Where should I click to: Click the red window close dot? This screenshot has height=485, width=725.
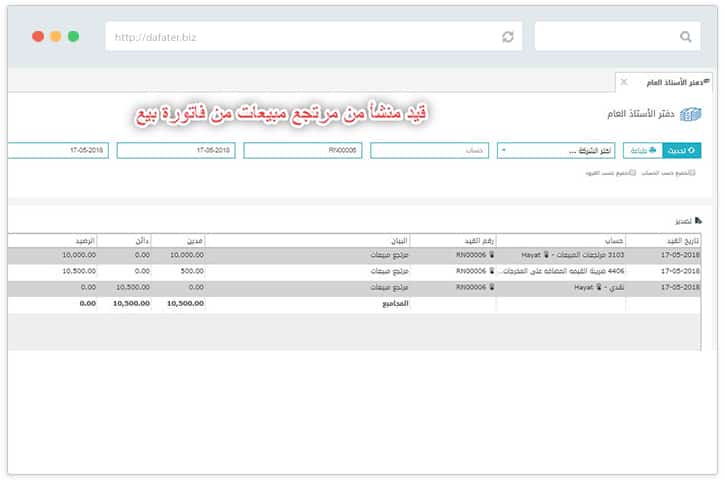pyautogui.click(x=38, y=36)
